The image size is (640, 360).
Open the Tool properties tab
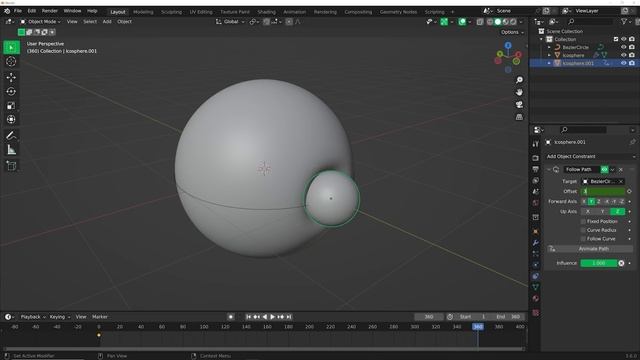point(536,144)
